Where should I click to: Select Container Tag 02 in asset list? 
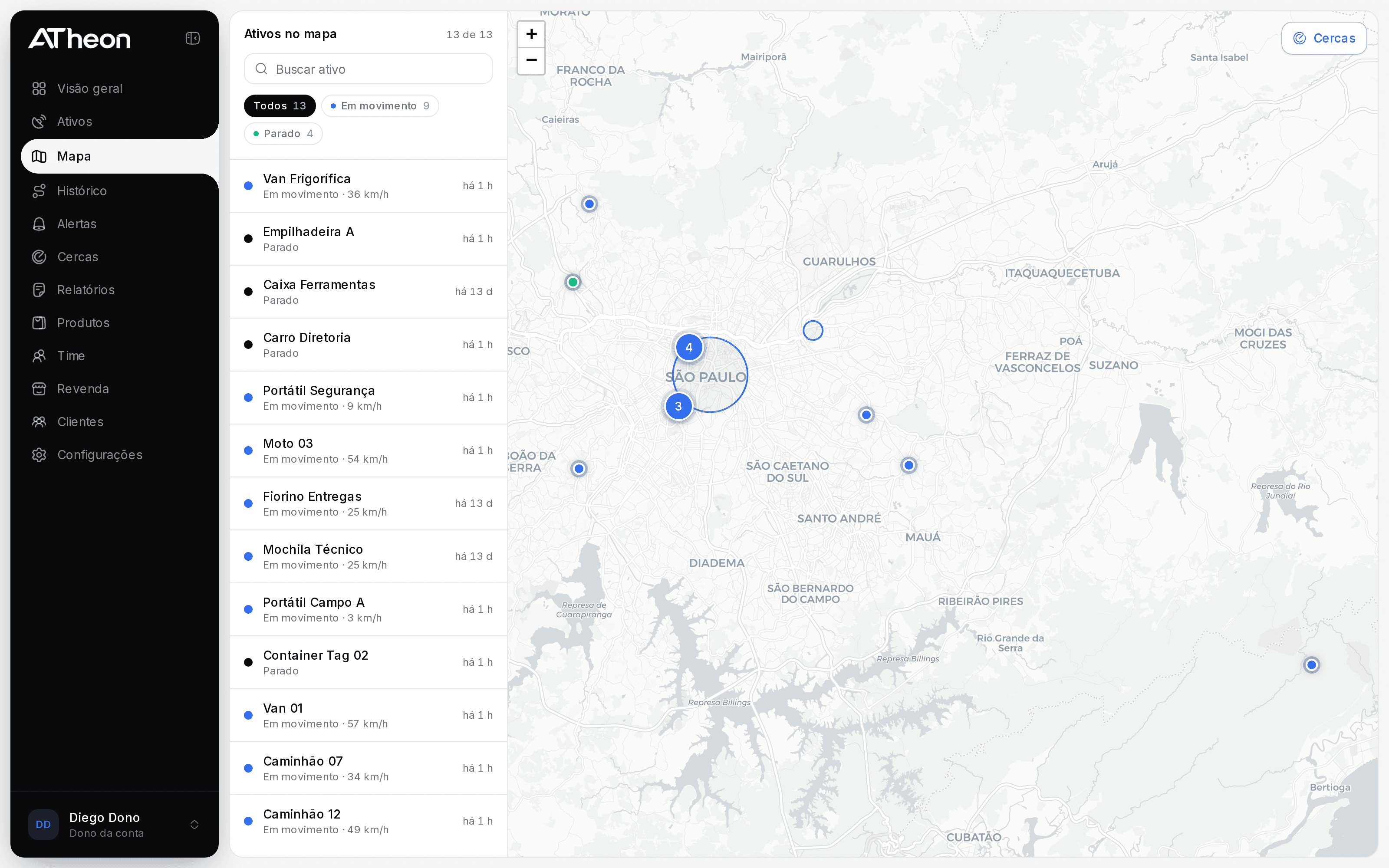coord(369,662)
